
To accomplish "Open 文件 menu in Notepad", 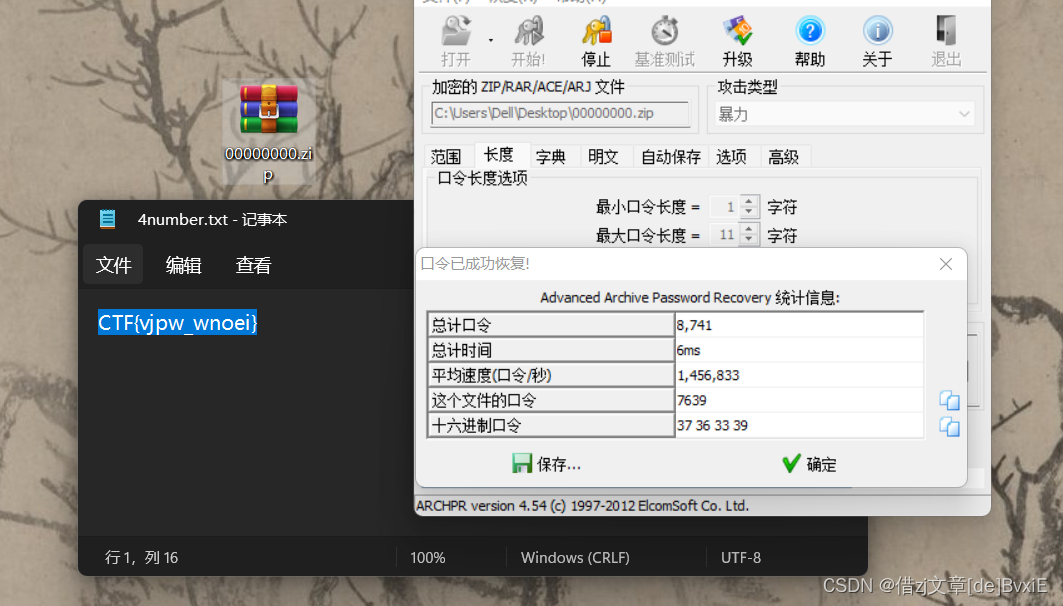I will (x=113, y=265).
